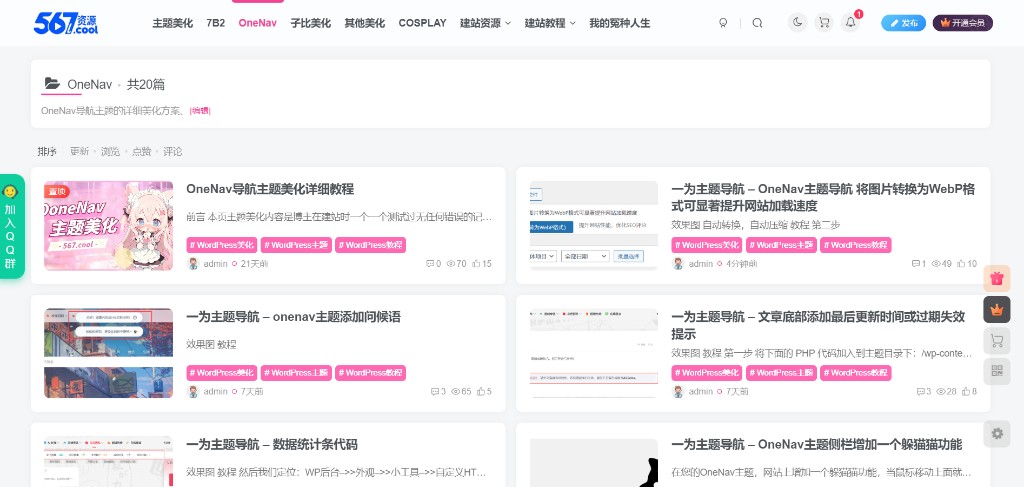
Task: Click admin avatar on WebP post
Action: [x=678, y=264]
